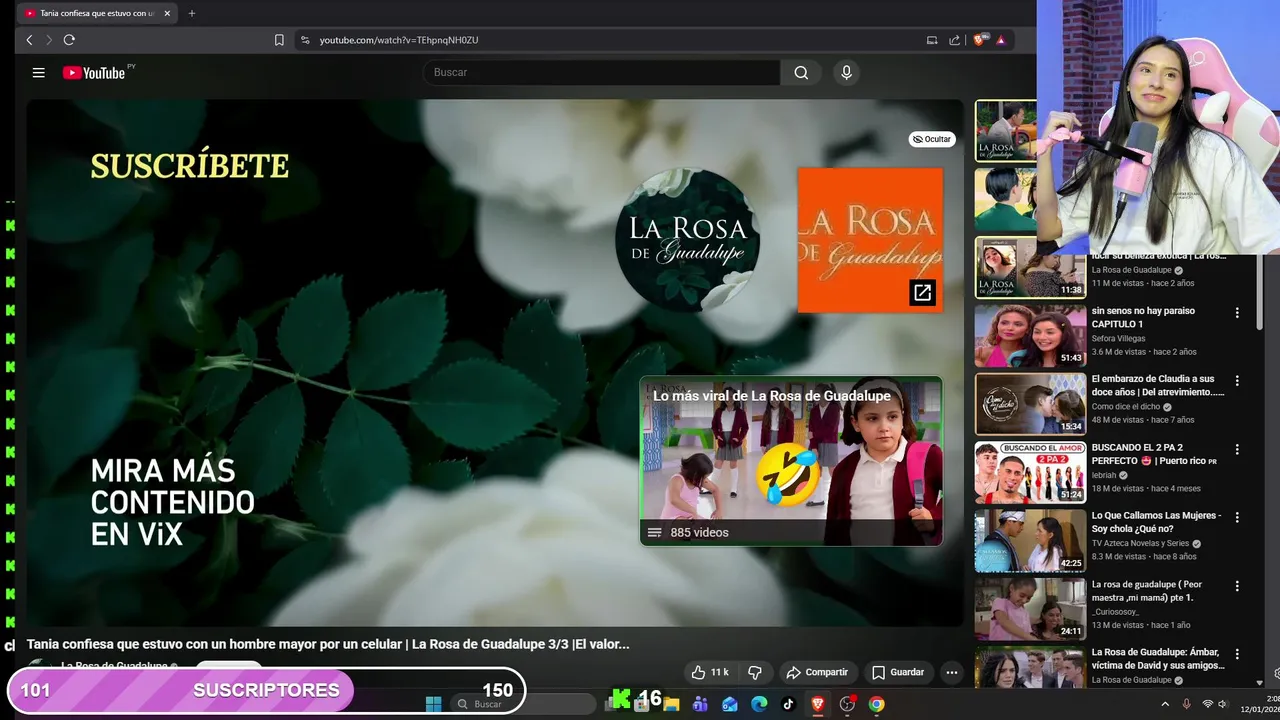The image size is (1280, 720).
Task: Focus the YouTube Buscar search field
Action: click(x=603, y=73)
